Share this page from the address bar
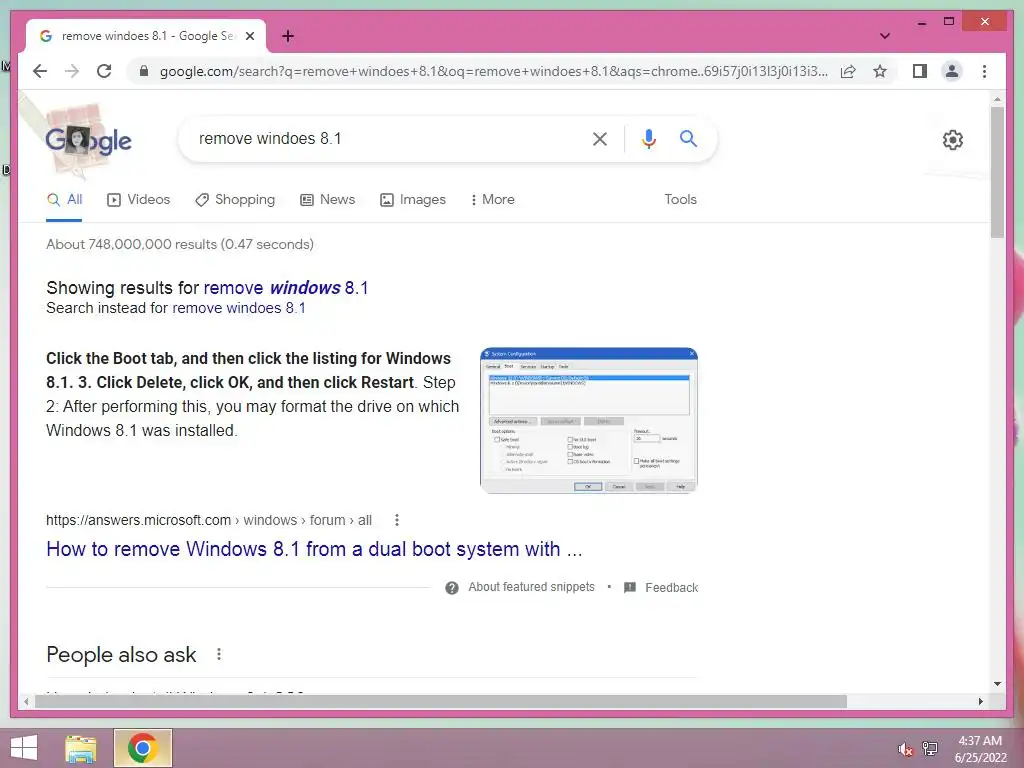The width and height of the screenshot is (1024, 768). pos(848,71)
